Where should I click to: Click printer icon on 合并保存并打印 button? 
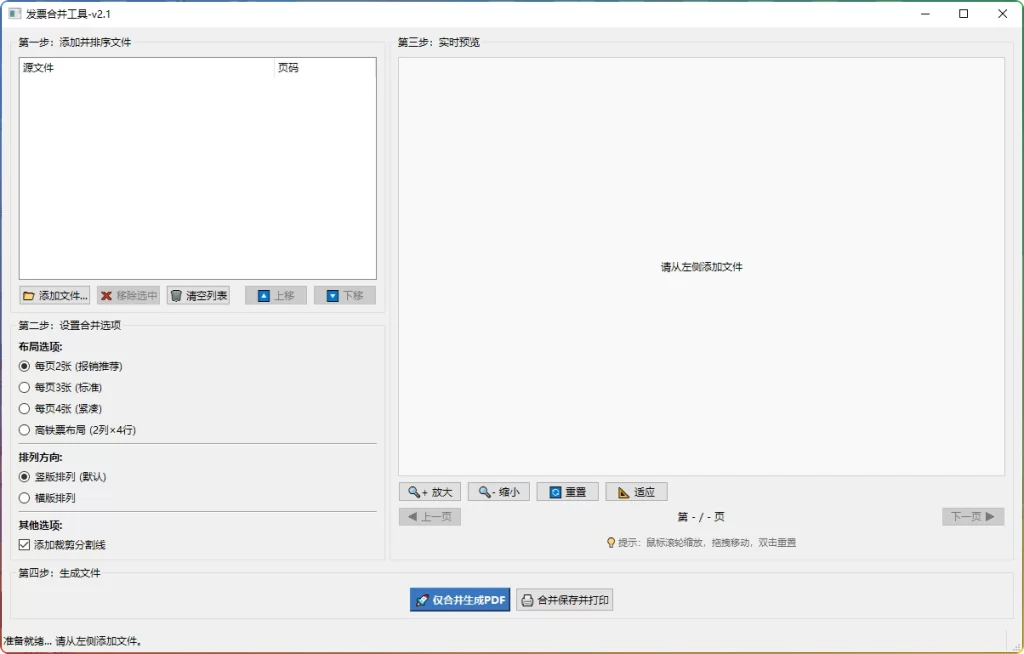pyautogui.click(x=527, y=600)
